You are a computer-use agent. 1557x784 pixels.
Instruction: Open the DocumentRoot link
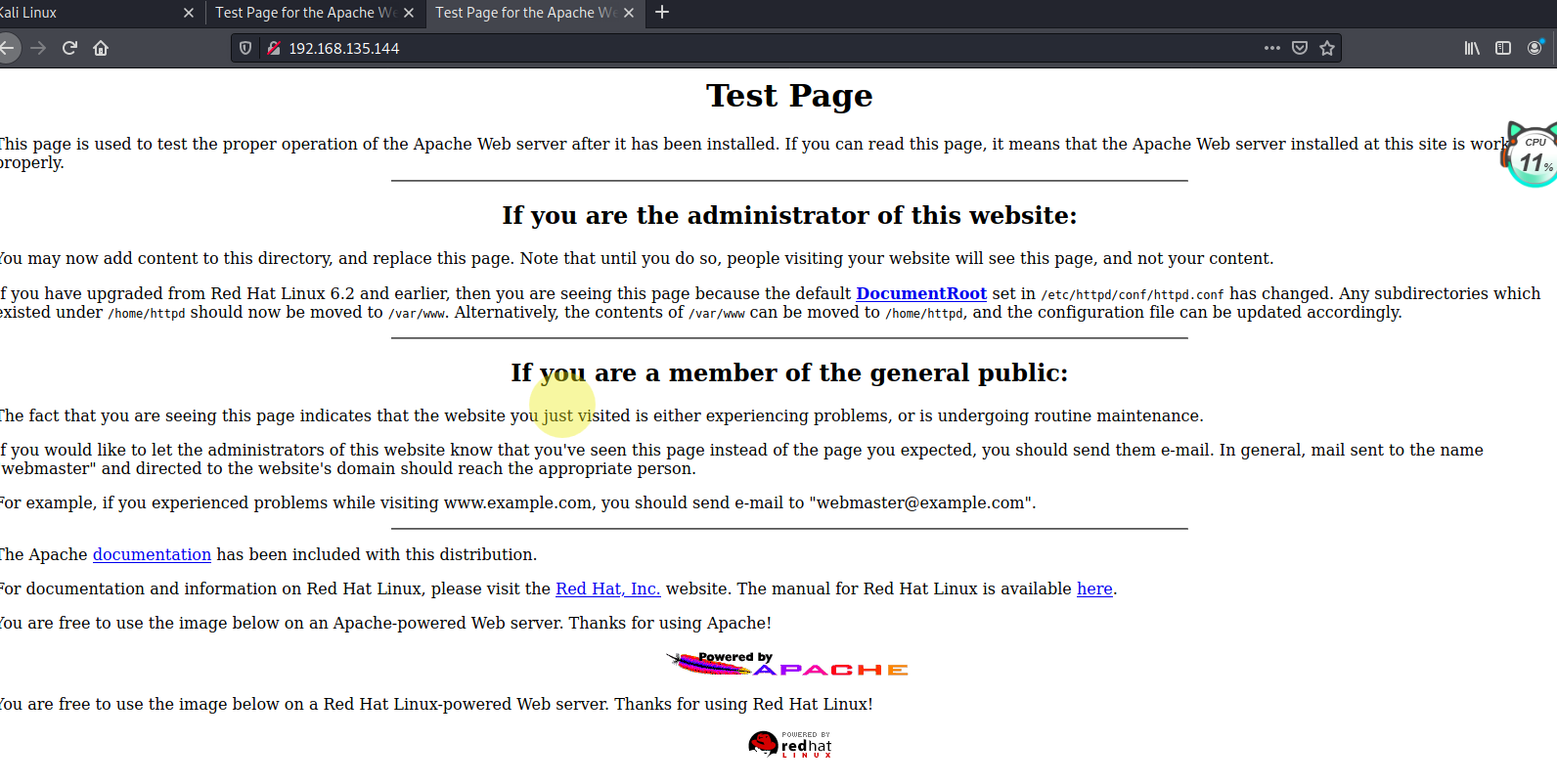point(921,293)
